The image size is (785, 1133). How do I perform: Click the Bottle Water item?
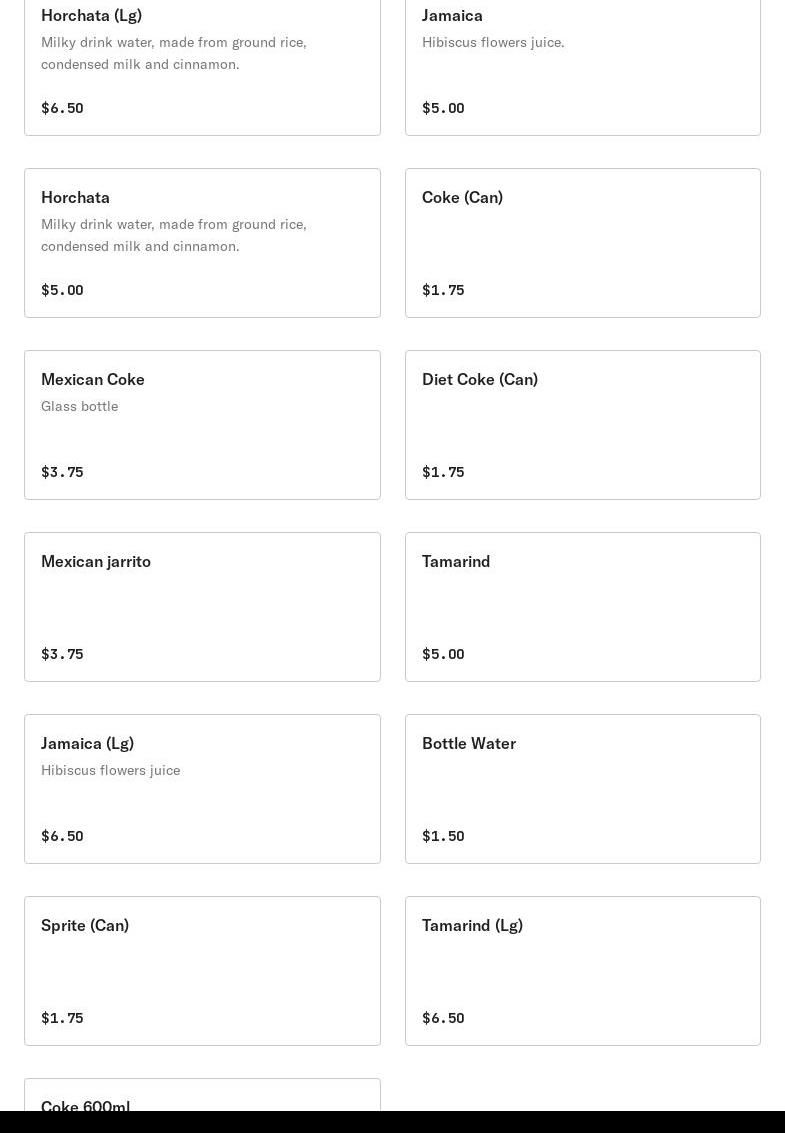(x=582, y=789)
